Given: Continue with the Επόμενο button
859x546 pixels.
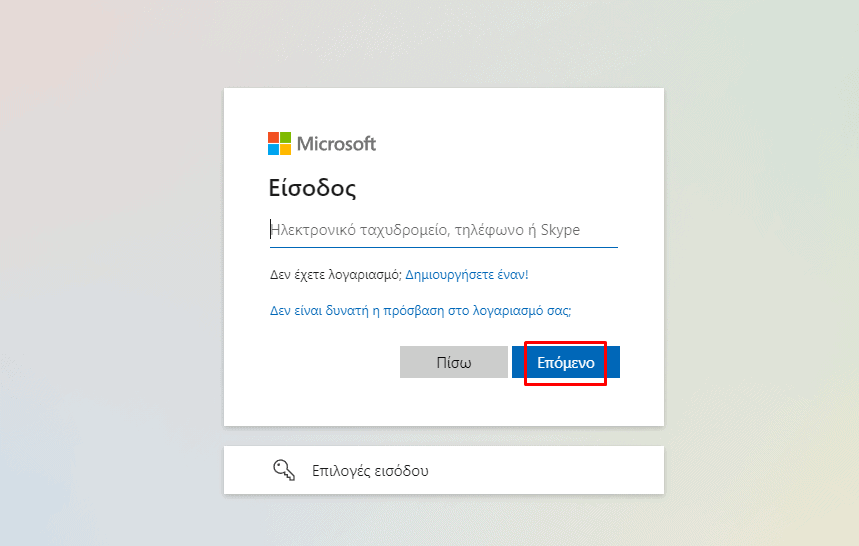Looking at the screenshot, I should 566,362.
